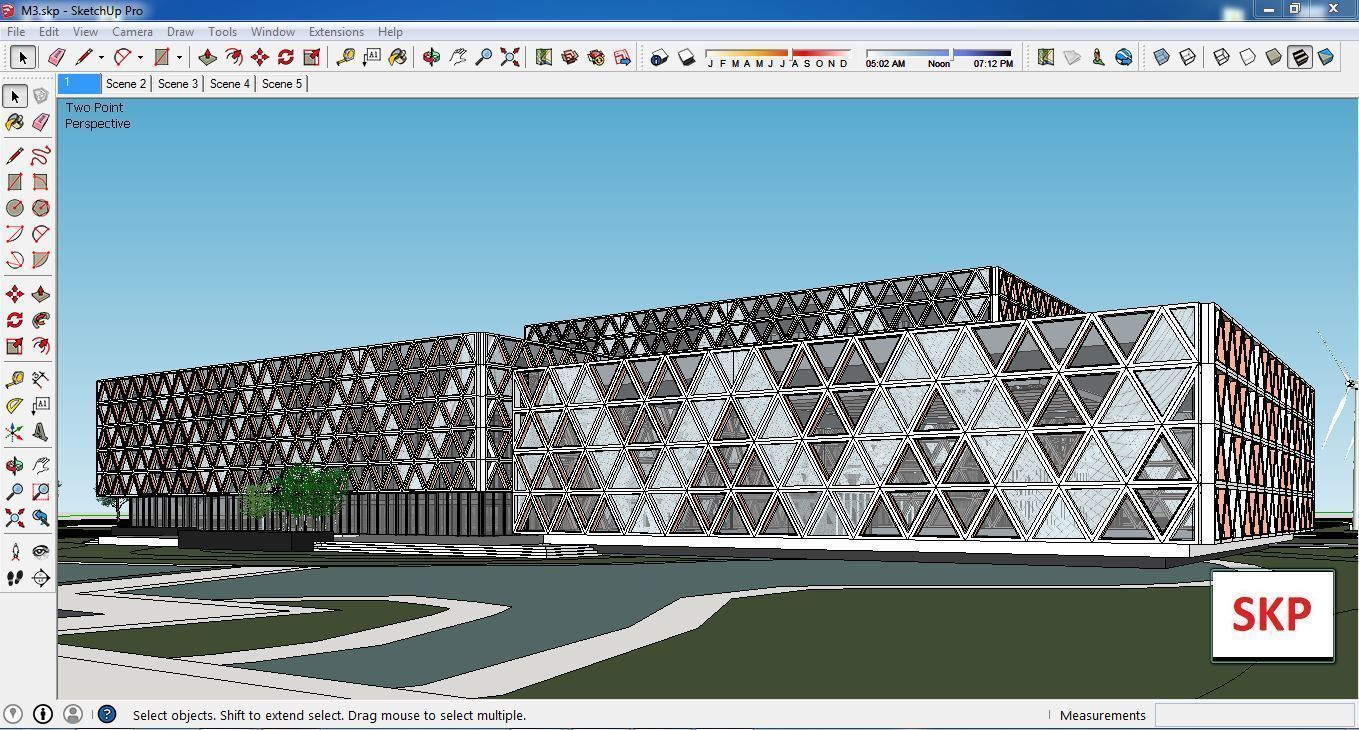Open the Draw menu
This screenshot has width=1359, height=730.
(180, 32)
